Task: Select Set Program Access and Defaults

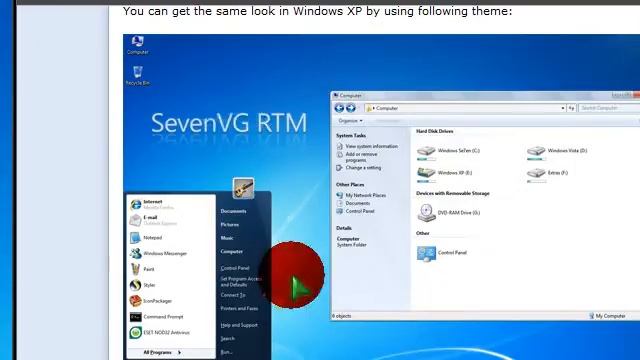Action: click(x=241, y=282)
